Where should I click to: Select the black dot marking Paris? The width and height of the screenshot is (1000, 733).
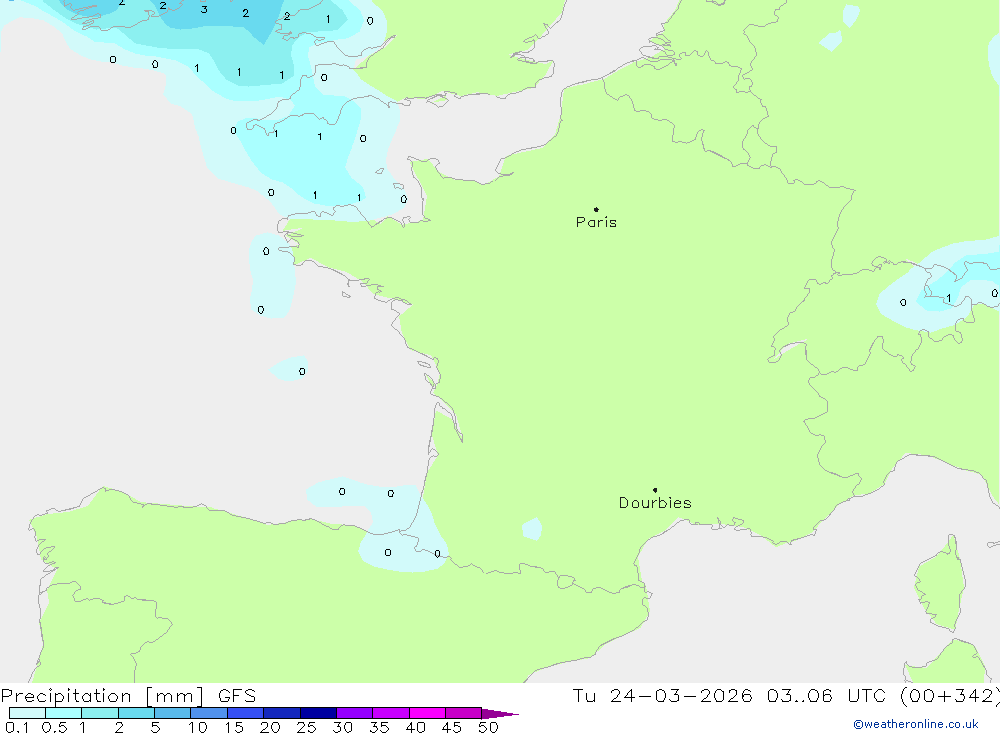click(596, 209)
